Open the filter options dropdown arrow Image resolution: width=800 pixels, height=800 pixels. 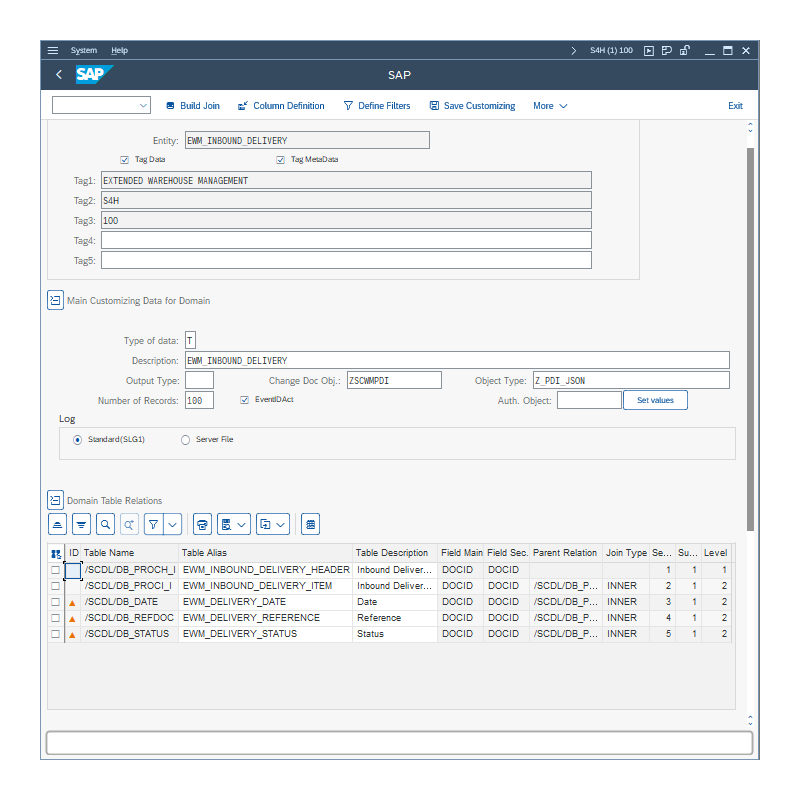(x=171, y=523)
